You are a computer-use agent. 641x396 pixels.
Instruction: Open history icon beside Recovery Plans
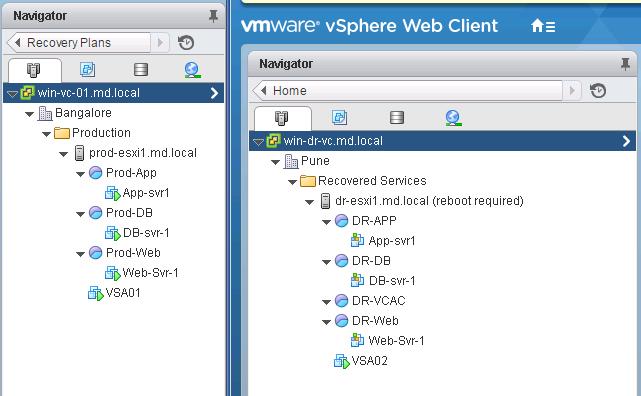tap(186, 43)
